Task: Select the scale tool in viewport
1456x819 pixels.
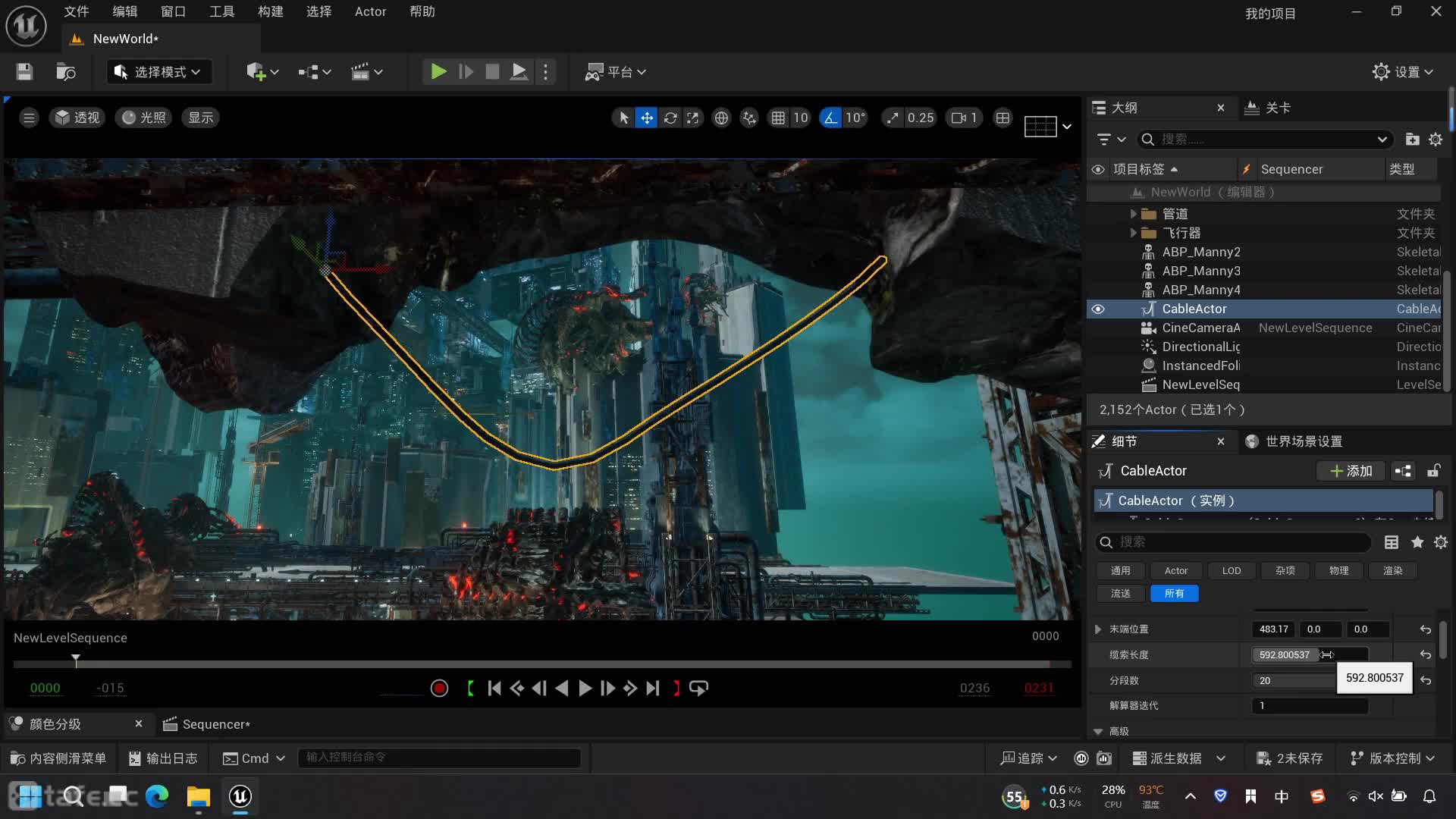Action: [693, 118]
